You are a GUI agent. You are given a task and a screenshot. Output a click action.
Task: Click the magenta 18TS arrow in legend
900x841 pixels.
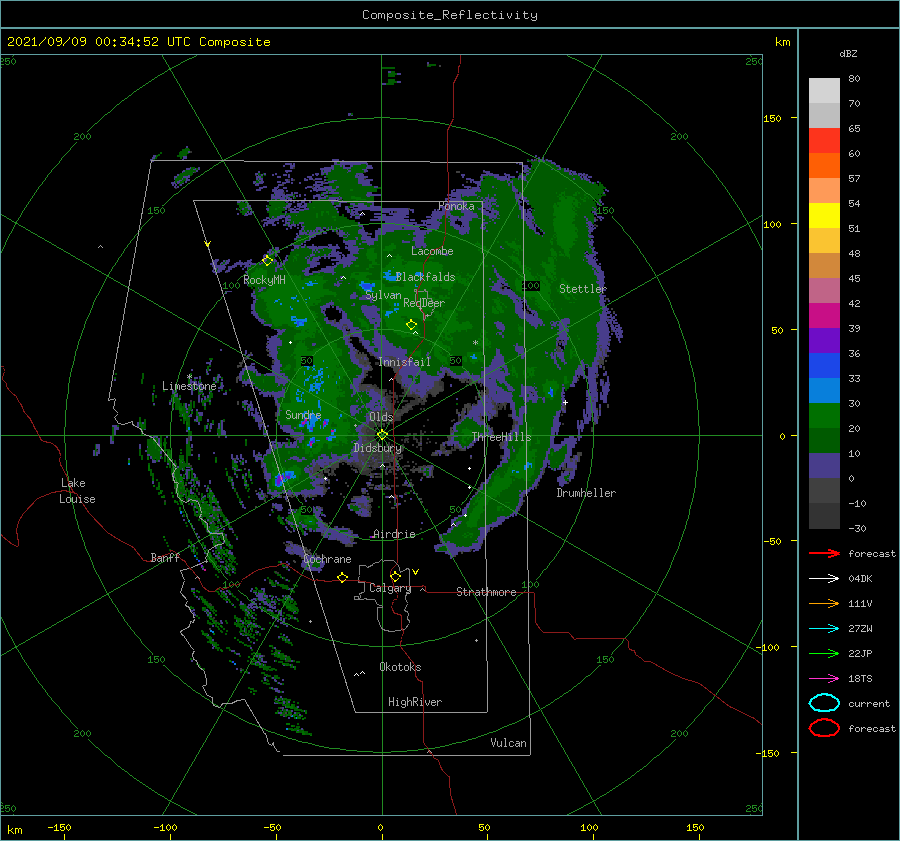click(x=824, y=679)
